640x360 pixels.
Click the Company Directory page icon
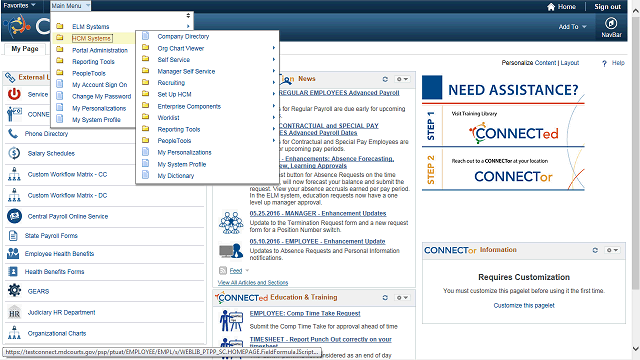click(145, 36)
